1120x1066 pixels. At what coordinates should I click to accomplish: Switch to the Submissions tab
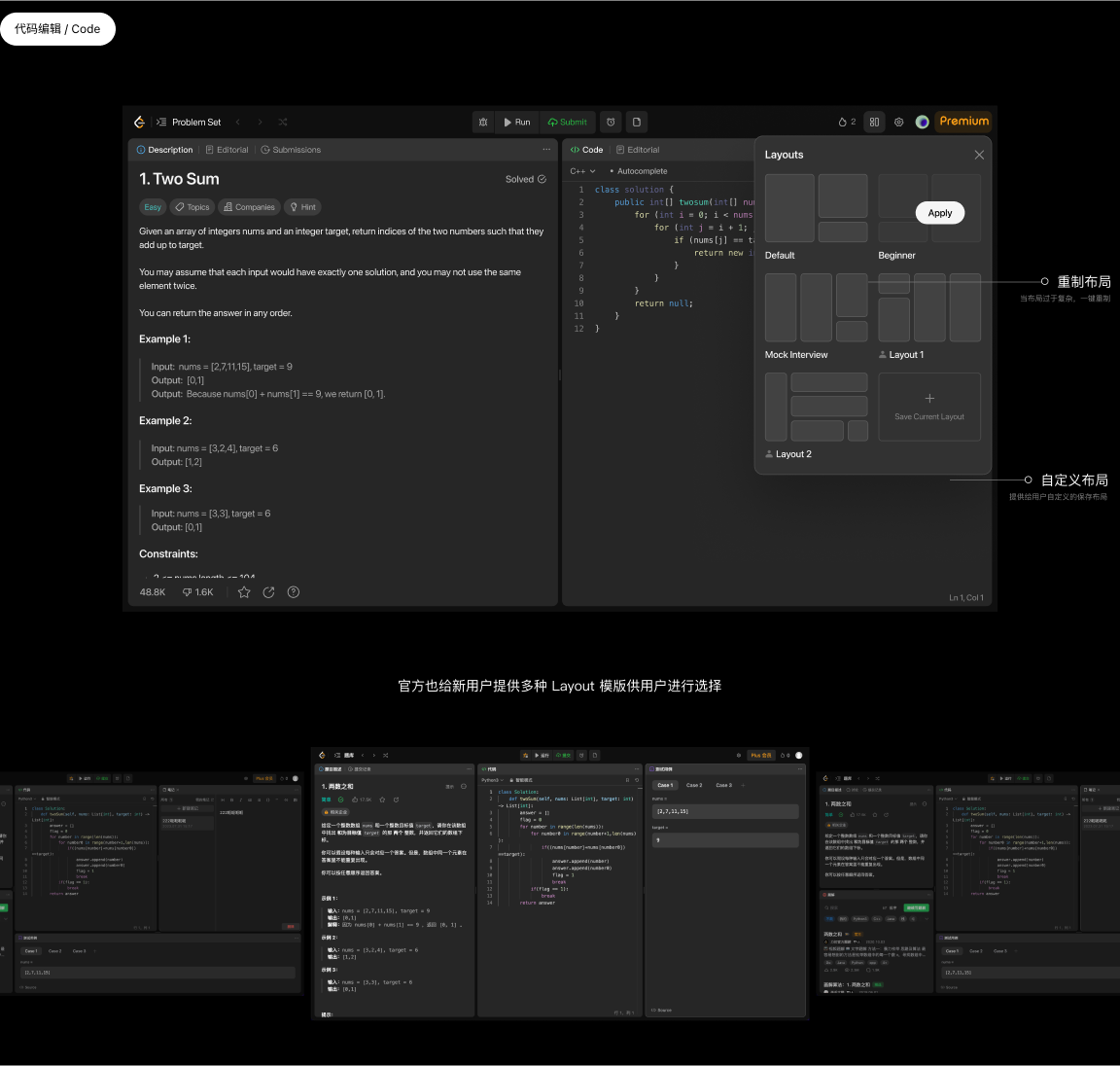(291, 150)
